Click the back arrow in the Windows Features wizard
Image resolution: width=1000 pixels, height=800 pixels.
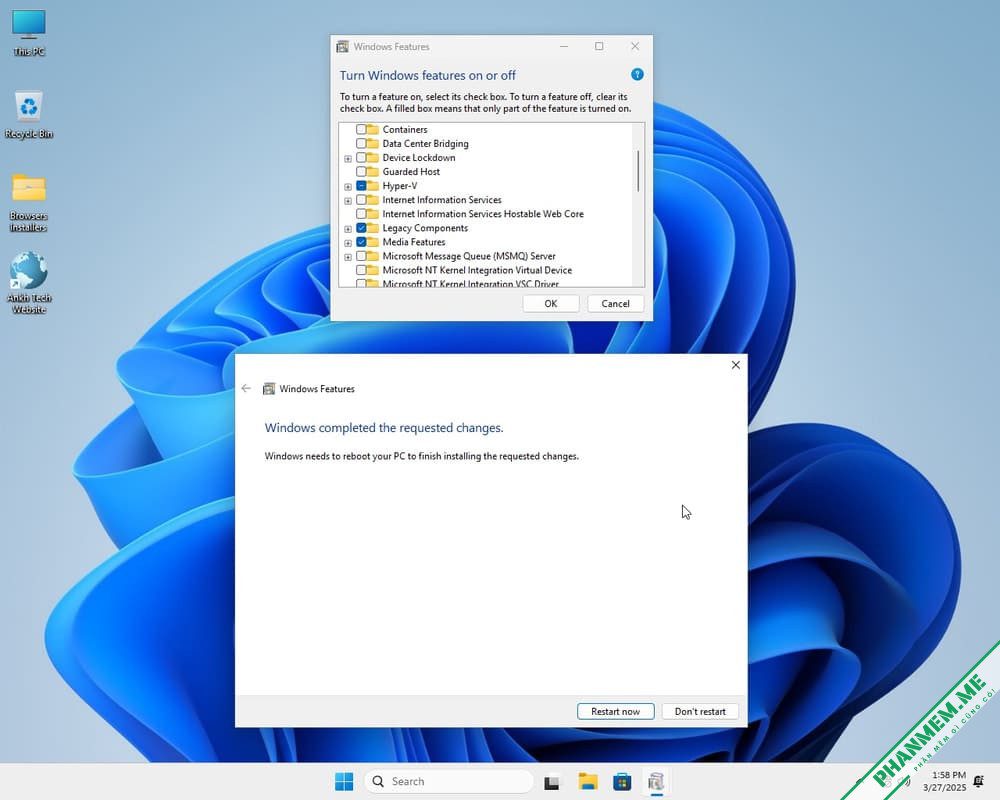coord(246,388)
